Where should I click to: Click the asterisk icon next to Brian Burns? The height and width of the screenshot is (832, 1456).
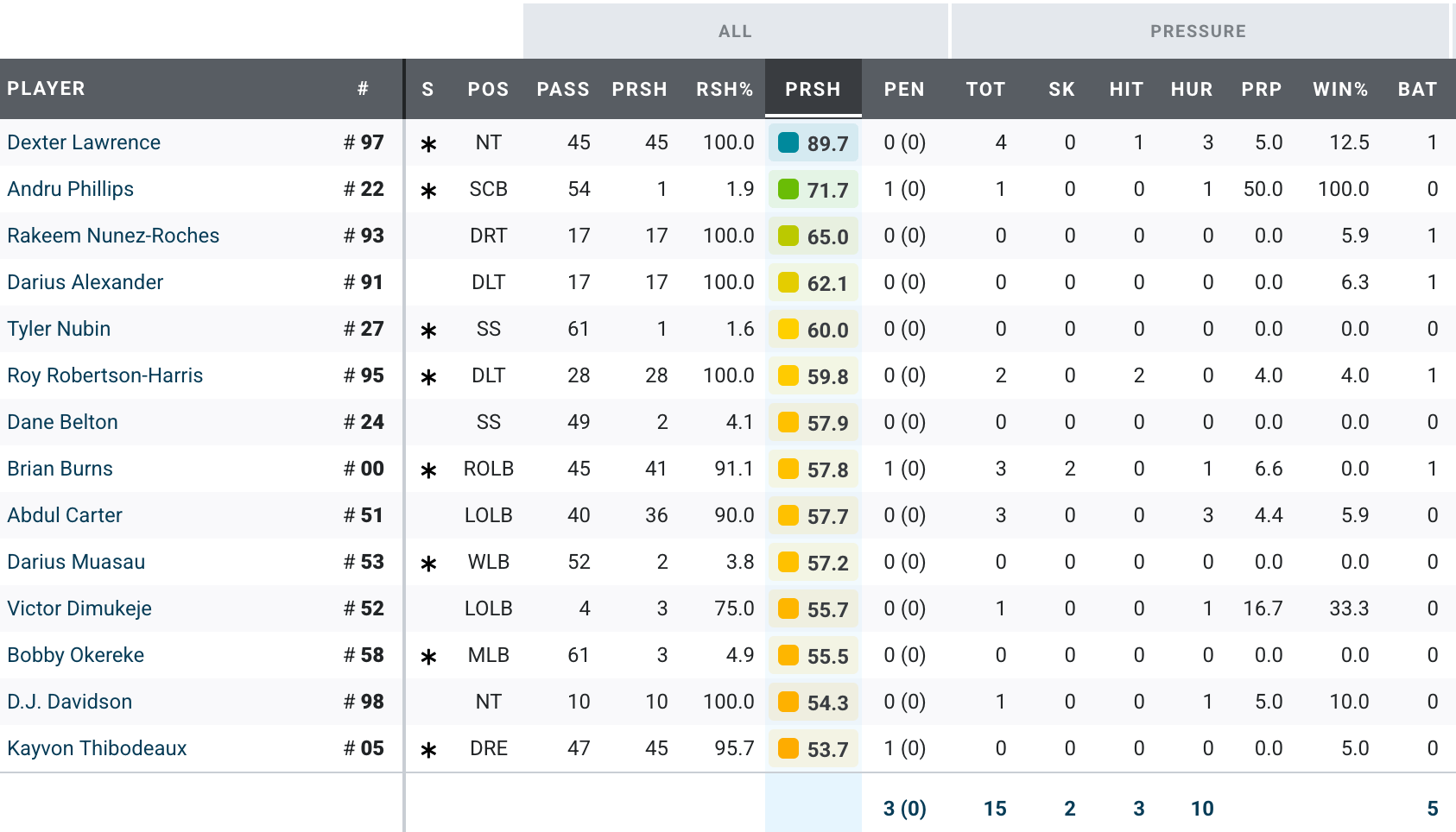point(428,470)
